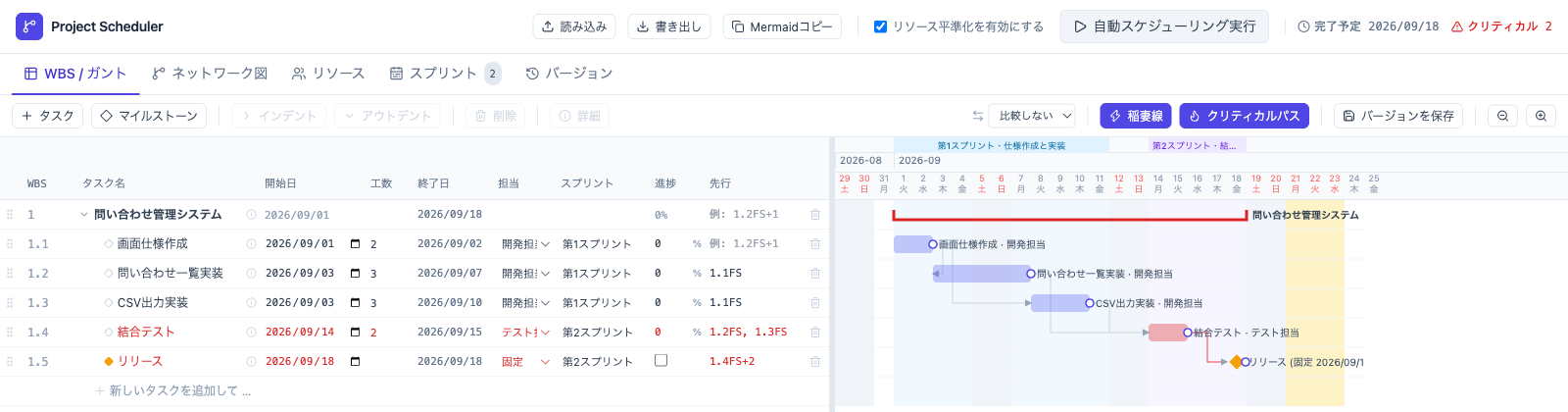Open the バージョン tab
The width and height of the screenshot is (1568, 412).
pyautogui.click(x=569, y=74)
